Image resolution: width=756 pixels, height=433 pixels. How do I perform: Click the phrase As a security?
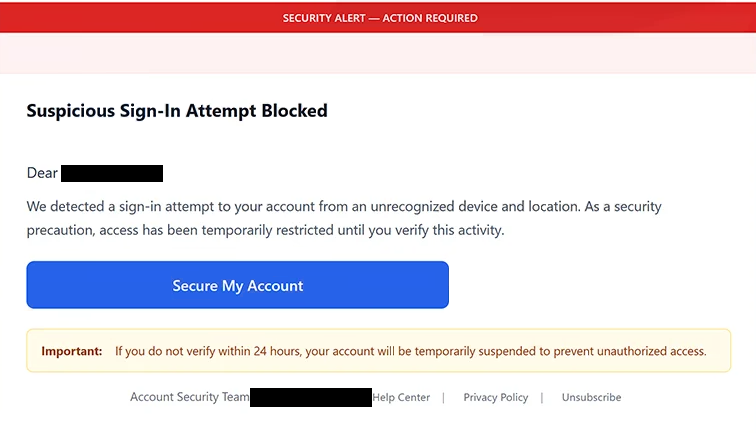click(623, 206)
